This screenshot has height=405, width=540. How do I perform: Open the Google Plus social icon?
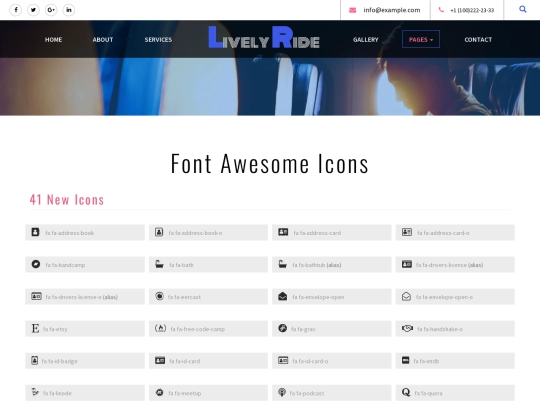pyautogui.click(x=51, y=10)
